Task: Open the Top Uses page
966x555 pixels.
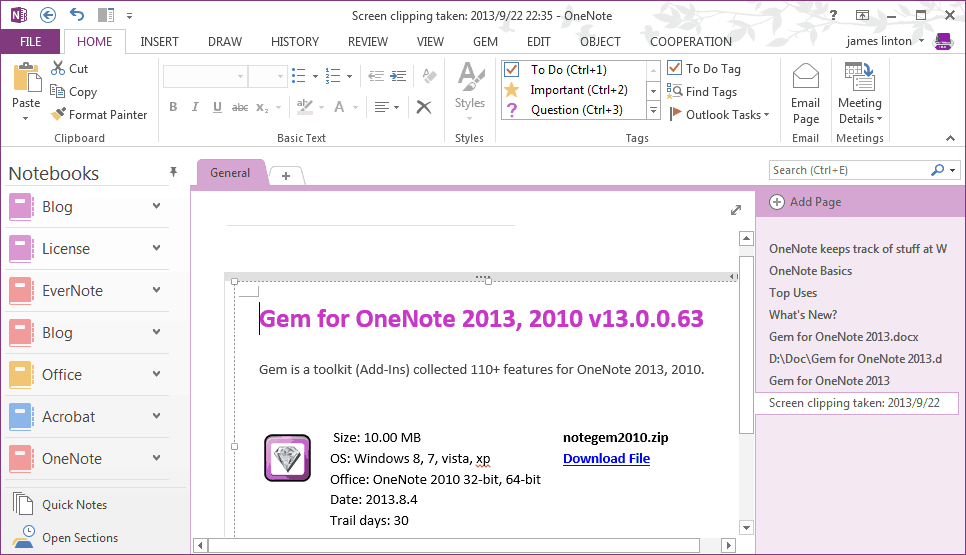Action: click(x=793, y=293)
